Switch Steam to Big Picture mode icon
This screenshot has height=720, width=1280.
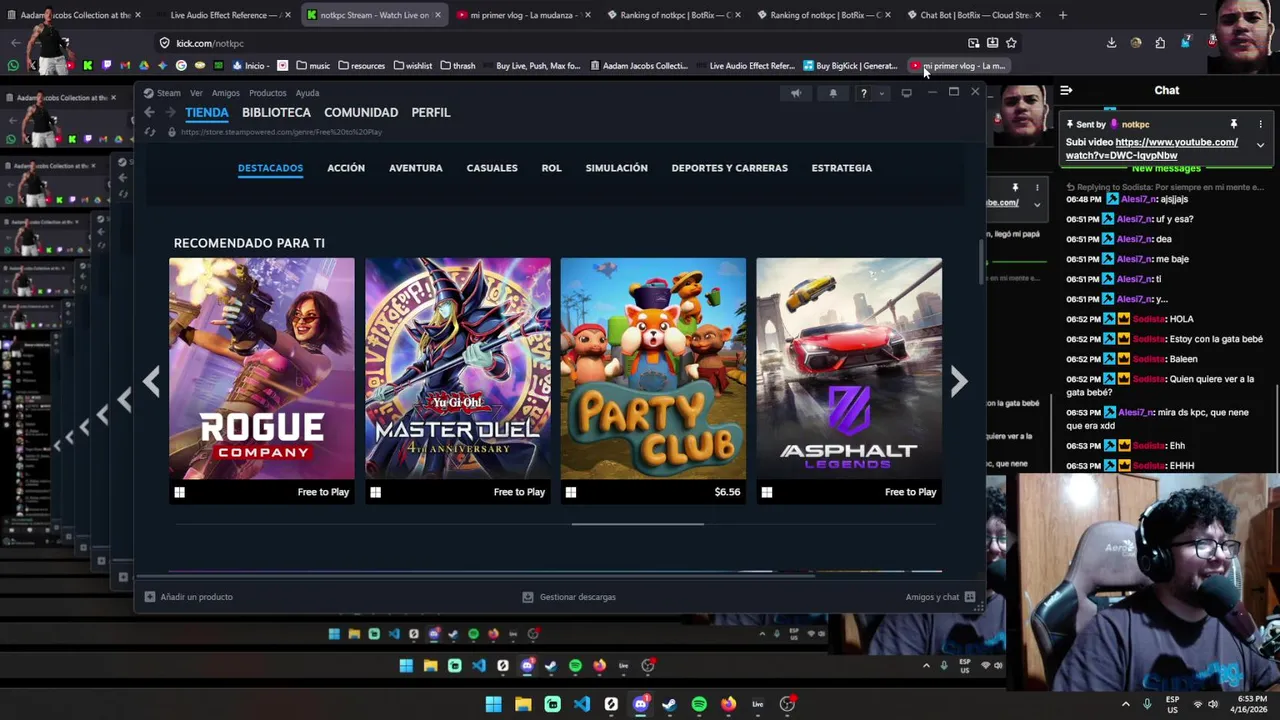(907, 93)
